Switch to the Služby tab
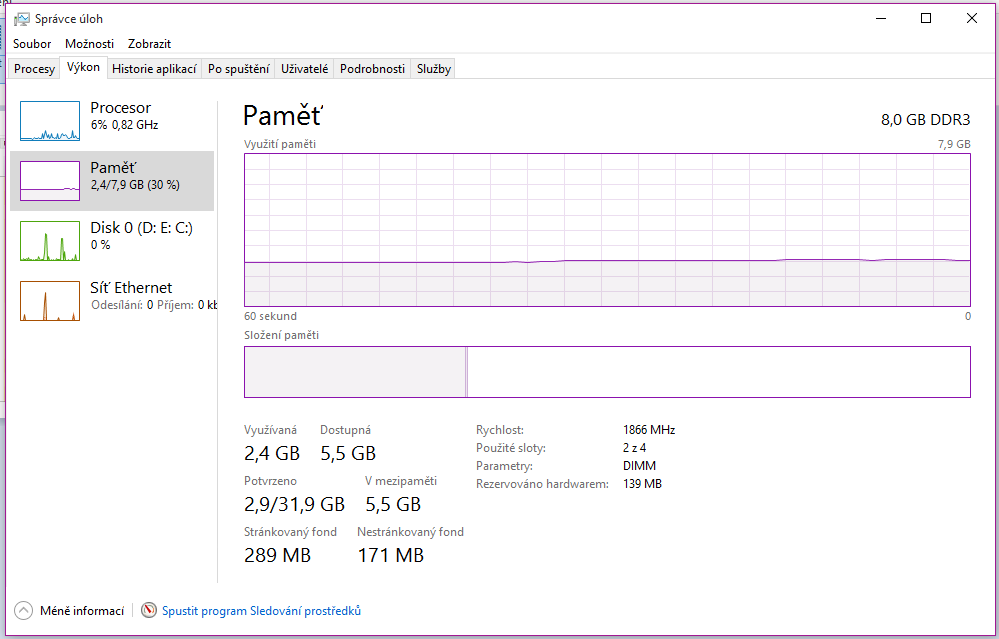 click(434, 69)
